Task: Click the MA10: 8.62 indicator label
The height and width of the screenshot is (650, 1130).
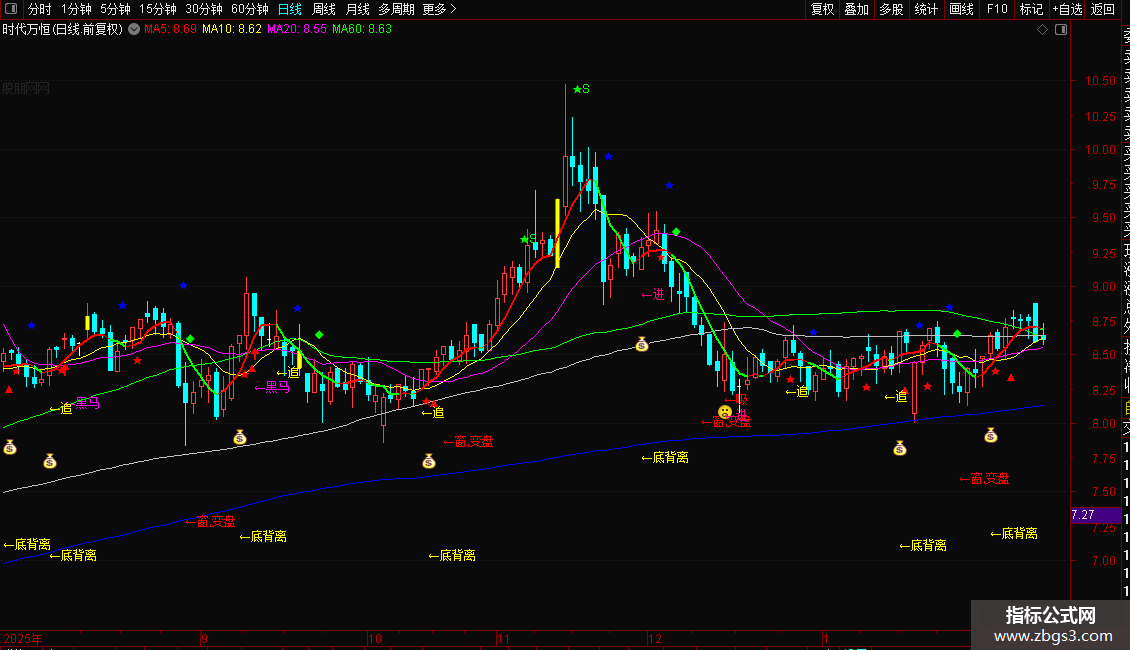Action: pyautogui.click(x=231, y=30)
